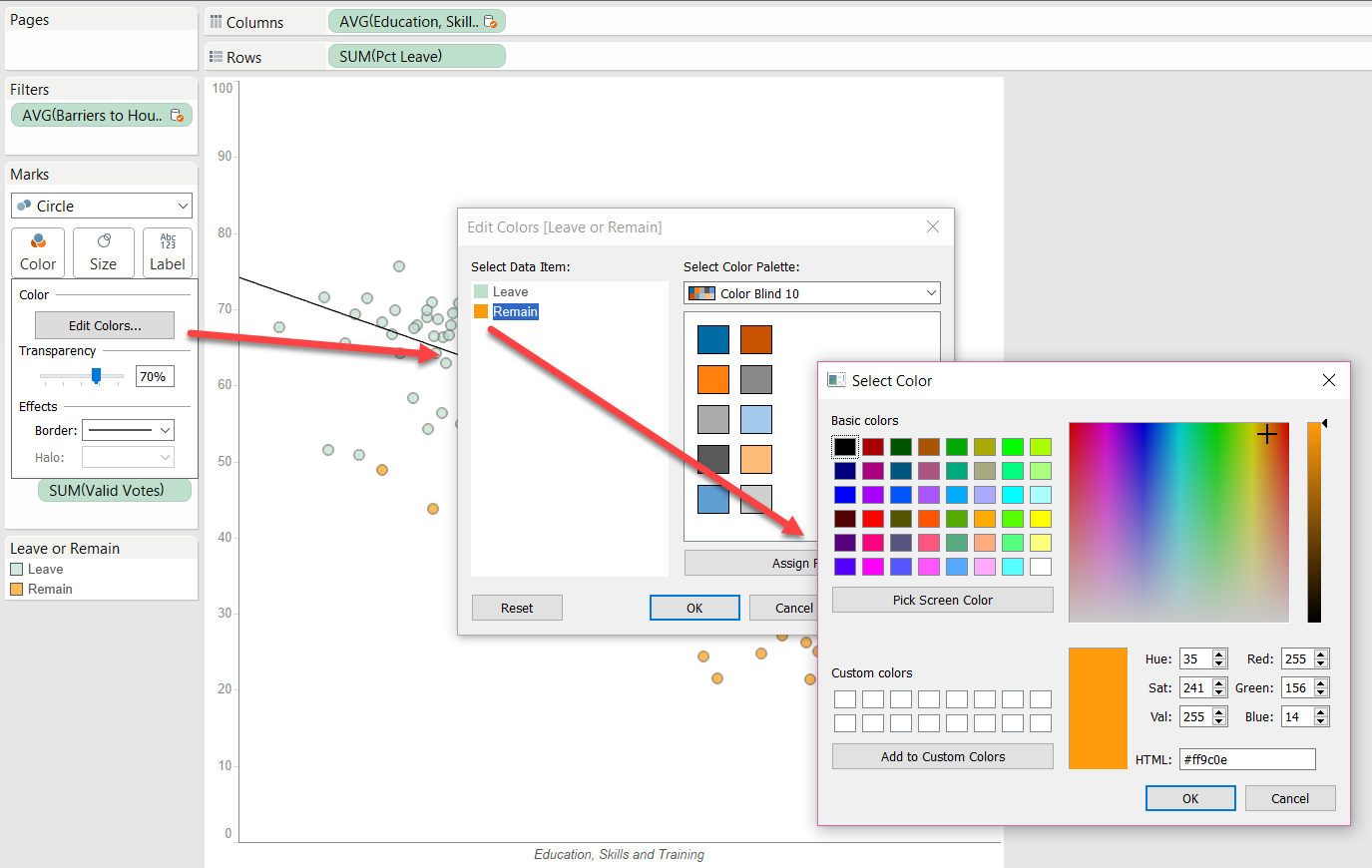
Task: Click the Add to Custom Colors button
Action: (943, 756)
